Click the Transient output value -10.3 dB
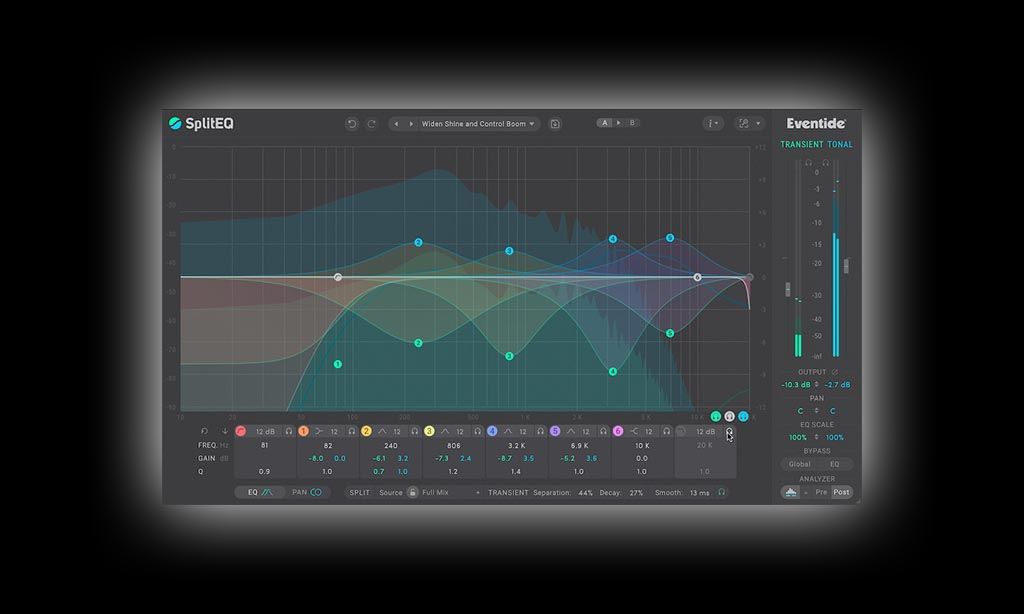The width and height of the screenshot is (1024, 614). [x=795, y=385]
